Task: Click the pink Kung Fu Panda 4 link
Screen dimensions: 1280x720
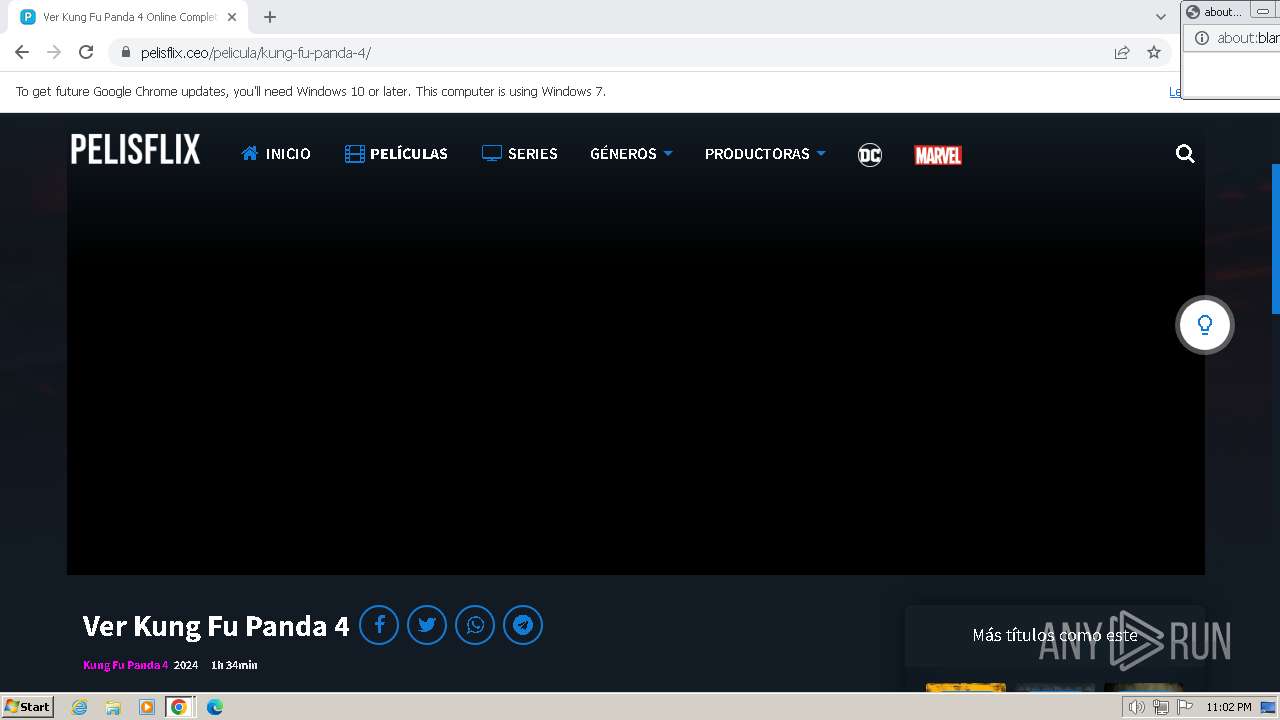Action: coord(125,665)
